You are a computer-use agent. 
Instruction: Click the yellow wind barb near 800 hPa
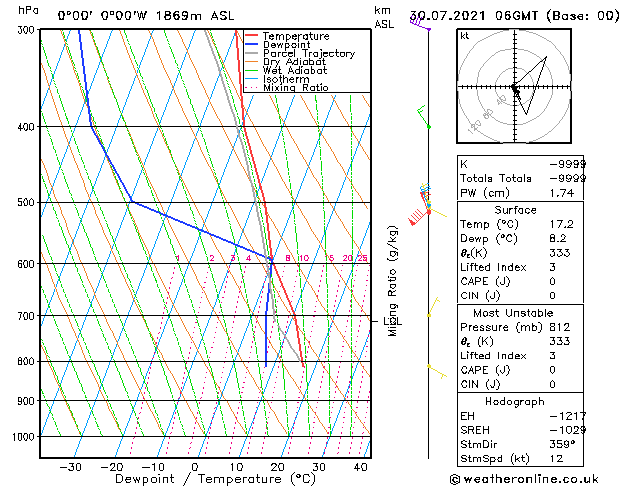tap(436, 371)
